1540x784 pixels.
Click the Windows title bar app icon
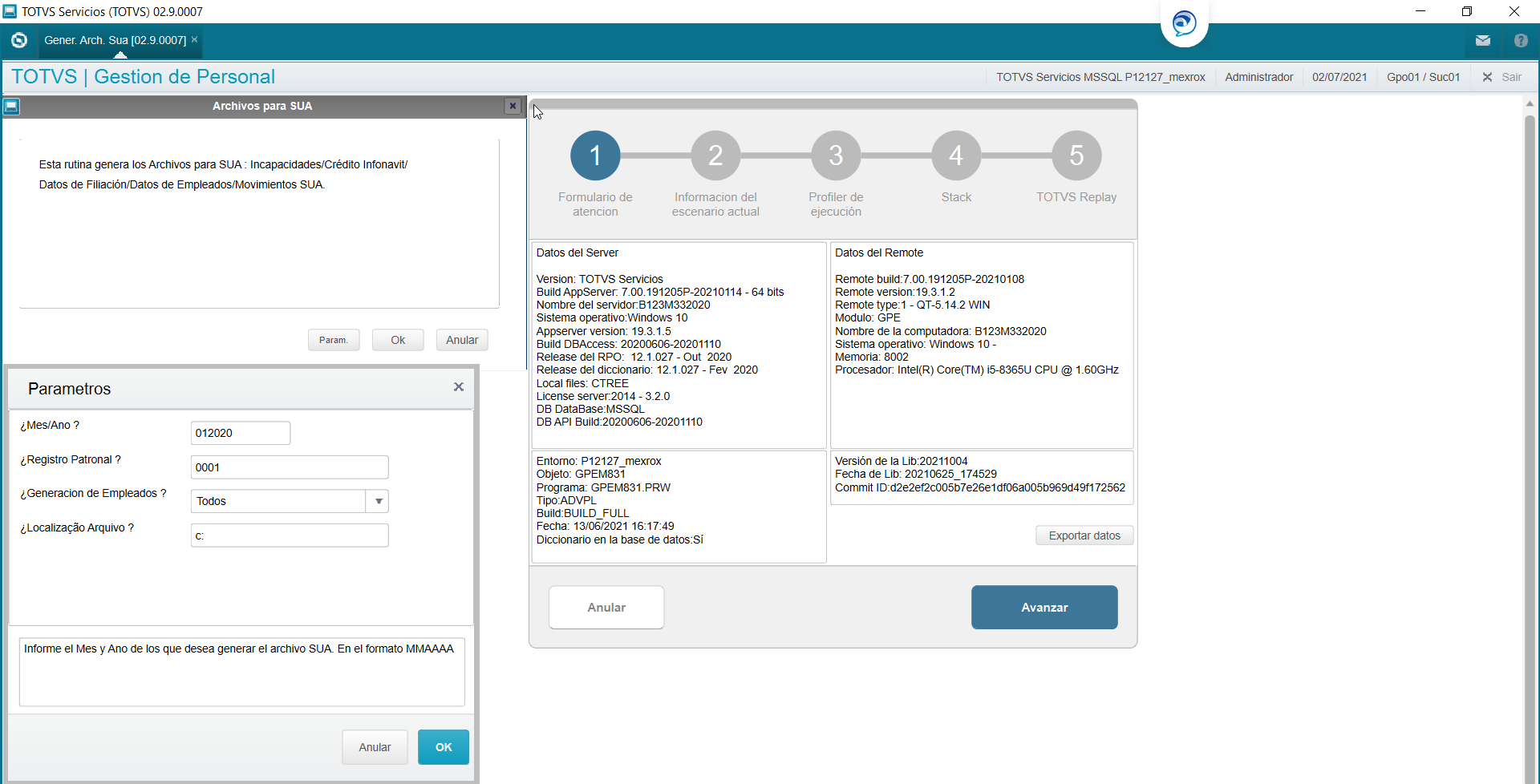click(10, 11)
